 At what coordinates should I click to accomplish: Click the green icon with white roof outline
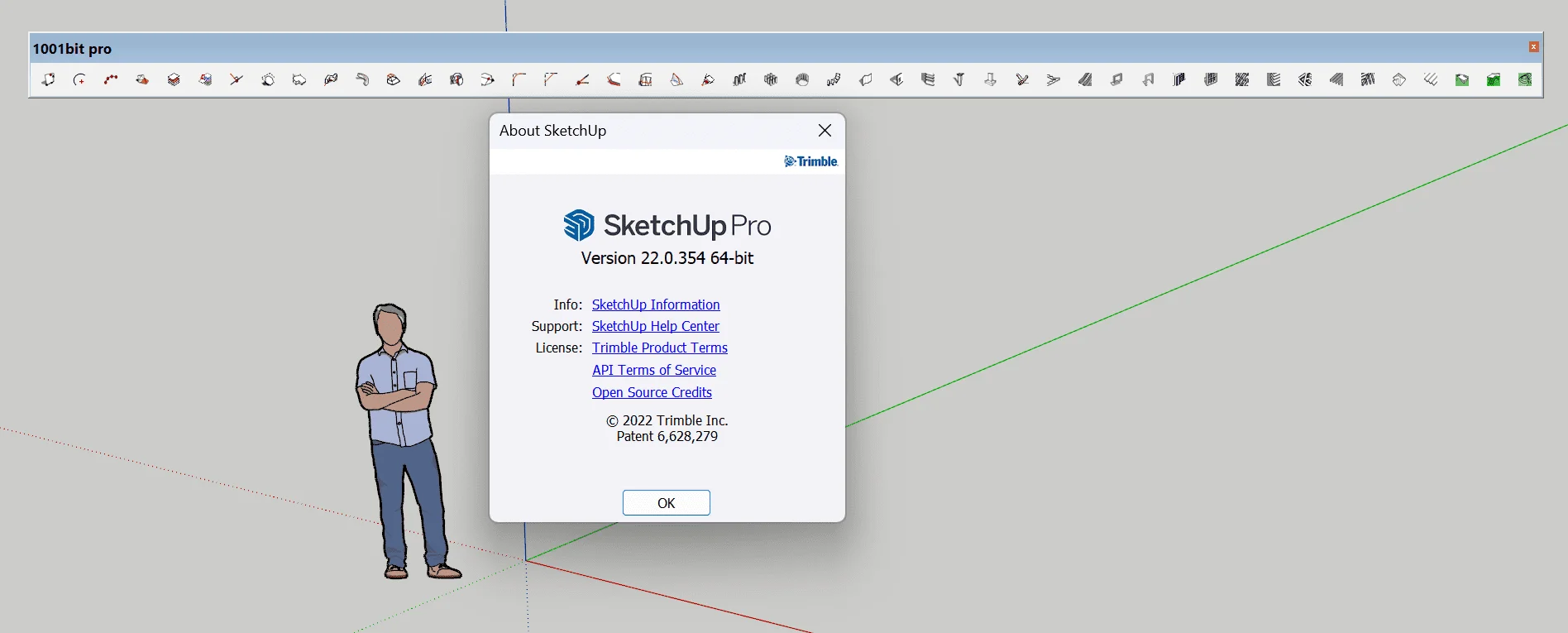coord(1462,79)
